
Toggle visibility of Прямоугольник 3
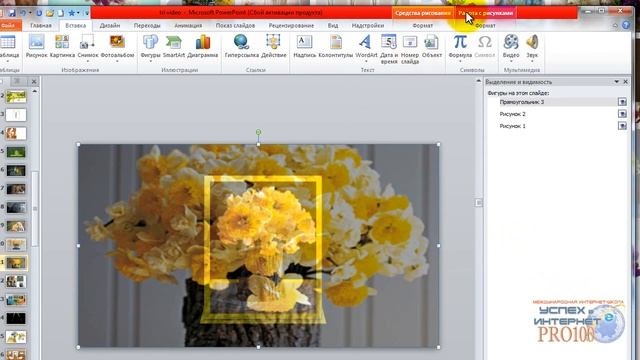622,102
